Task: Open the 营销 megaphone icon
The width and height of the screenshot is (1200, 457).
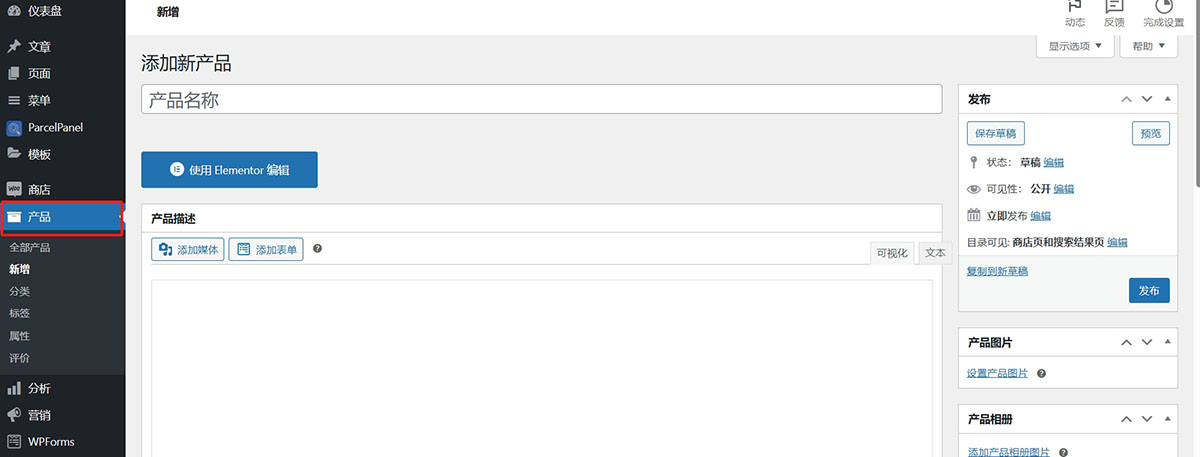Action: pos(14,415)
